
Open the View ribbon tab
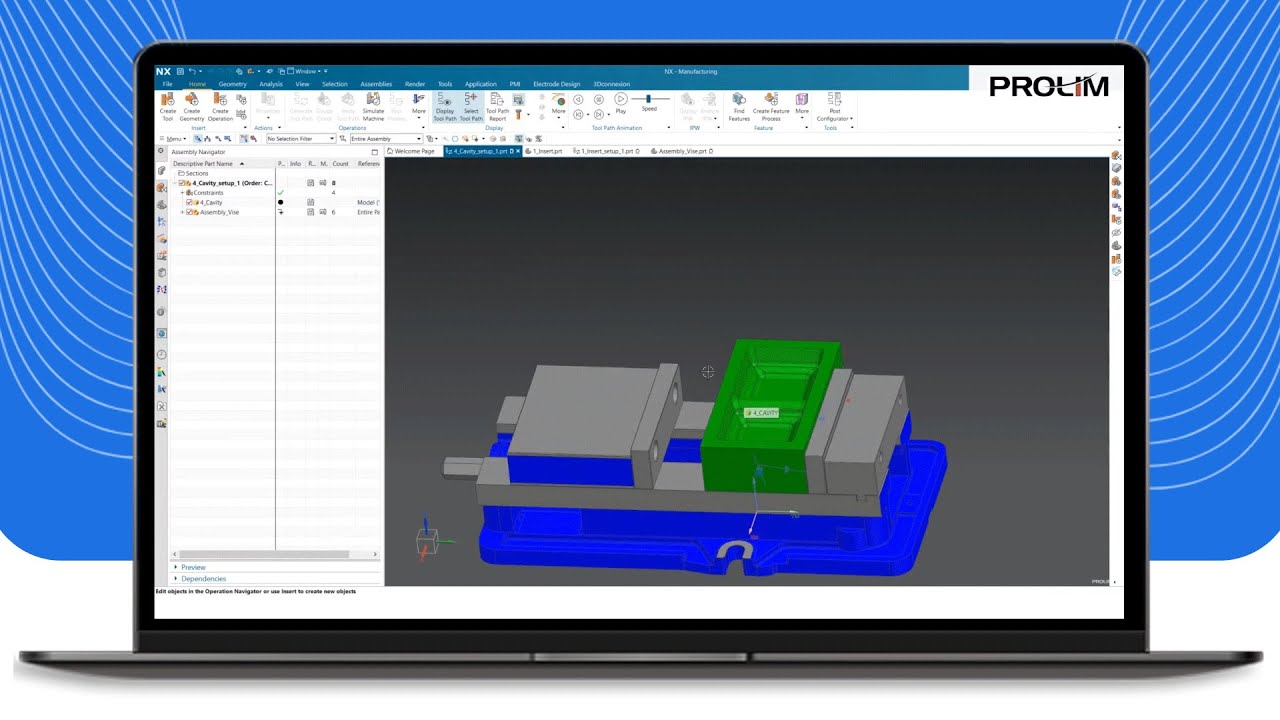tap(302, 84)
